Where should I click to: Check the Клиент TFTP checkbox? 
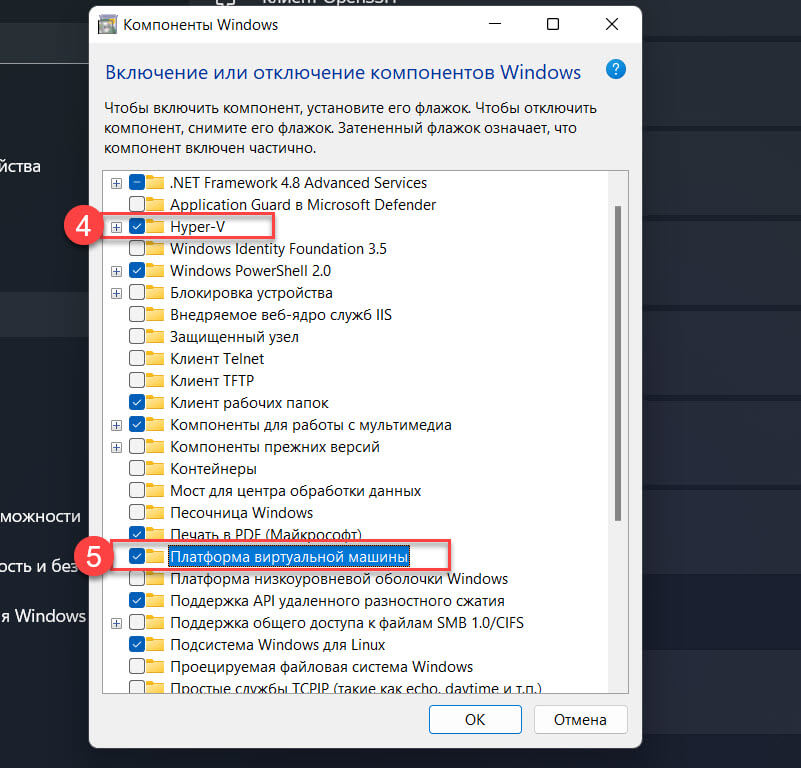click(137, 381)
